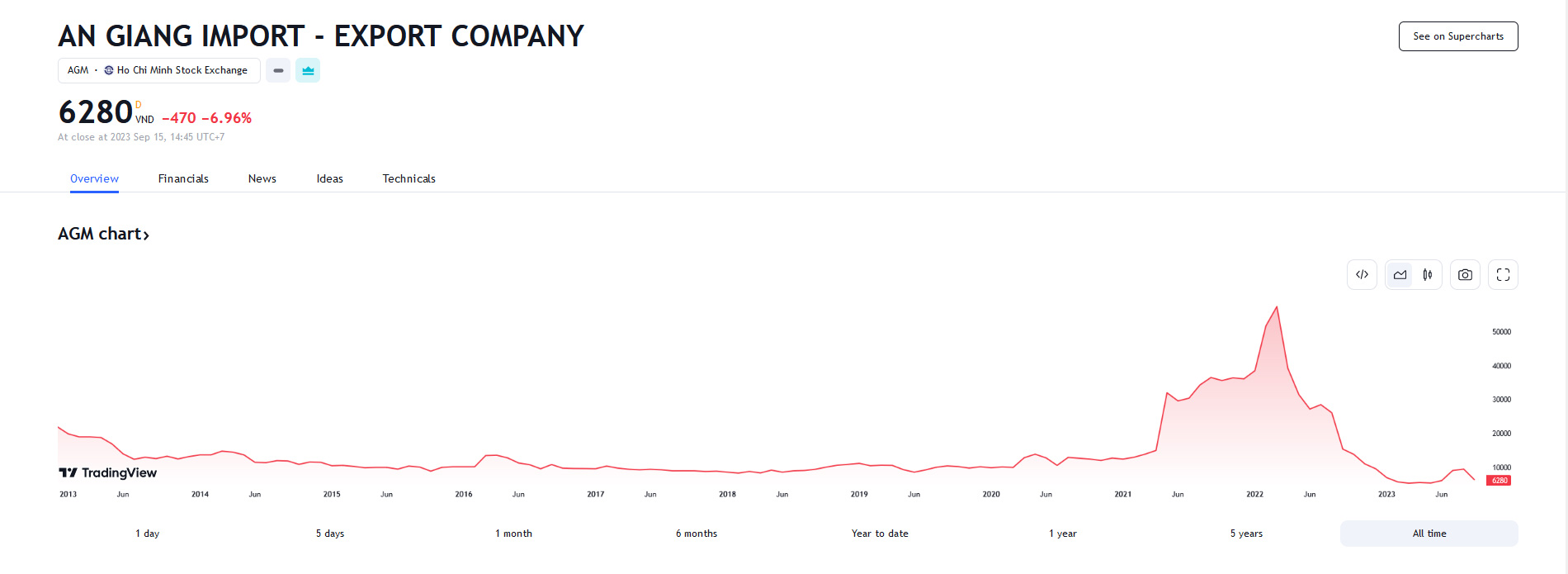The width and height of the screenshot is (1568, 574).
Task: Select the Year to date range
Action: (880, 534)
